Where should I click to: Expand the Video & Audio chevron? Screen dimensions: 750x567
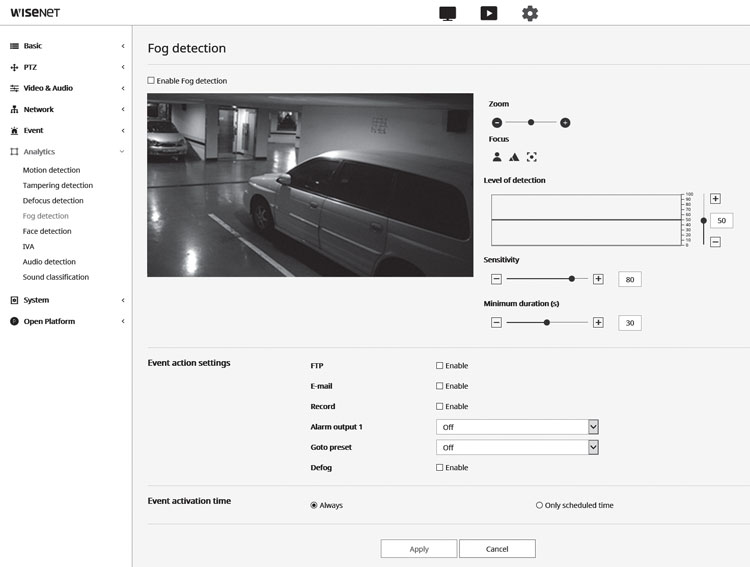(123, 88)
